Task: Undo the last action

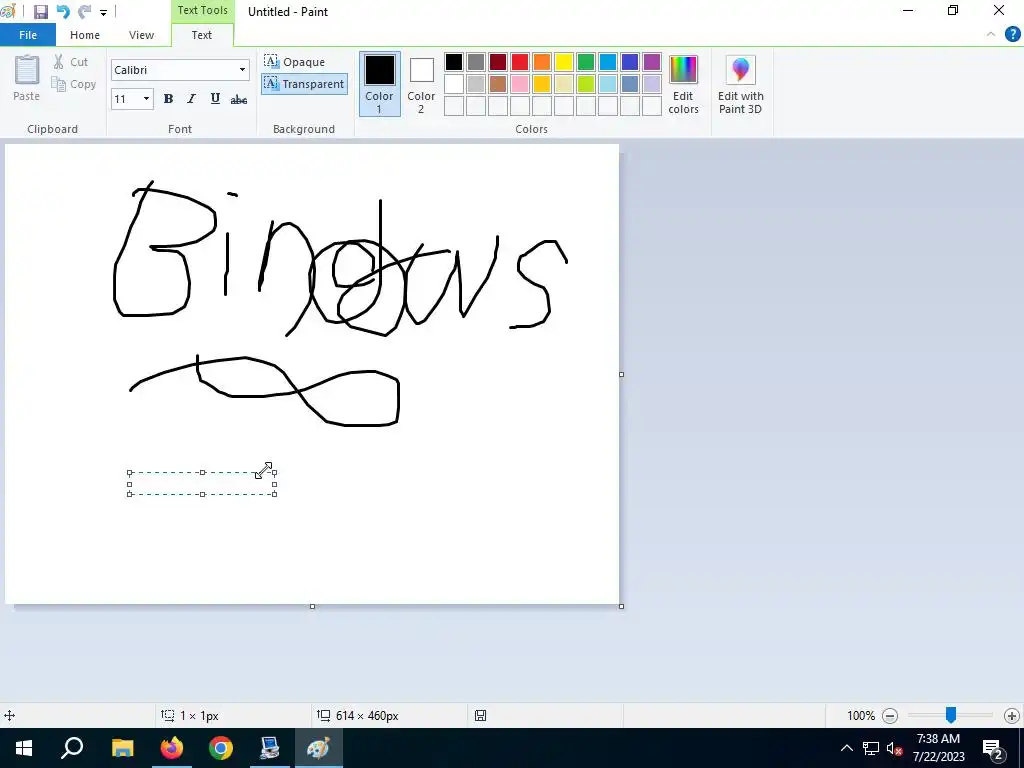Action: click(63, 12)
